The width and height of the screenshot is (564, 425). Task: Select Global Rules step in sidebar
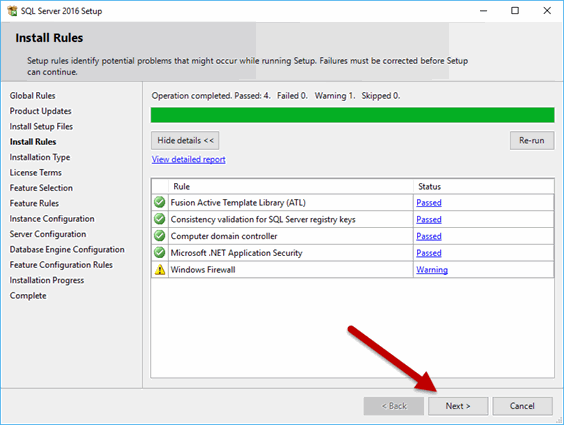tap(32, 96)
